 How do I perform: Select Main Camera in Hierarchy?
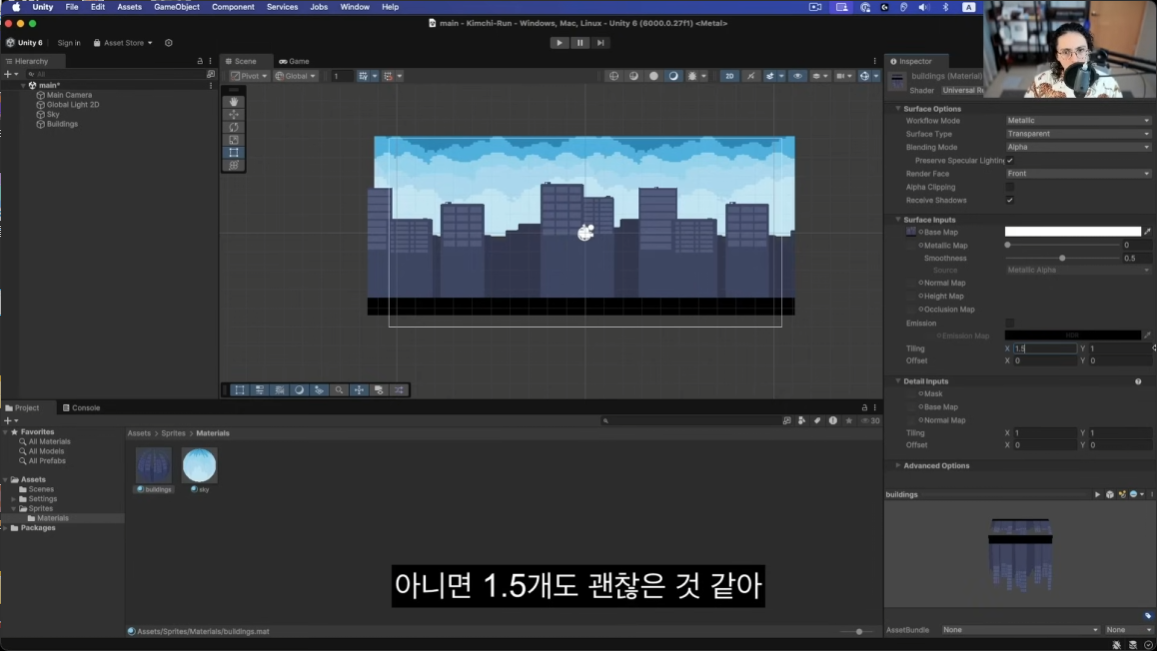point(69,95)
